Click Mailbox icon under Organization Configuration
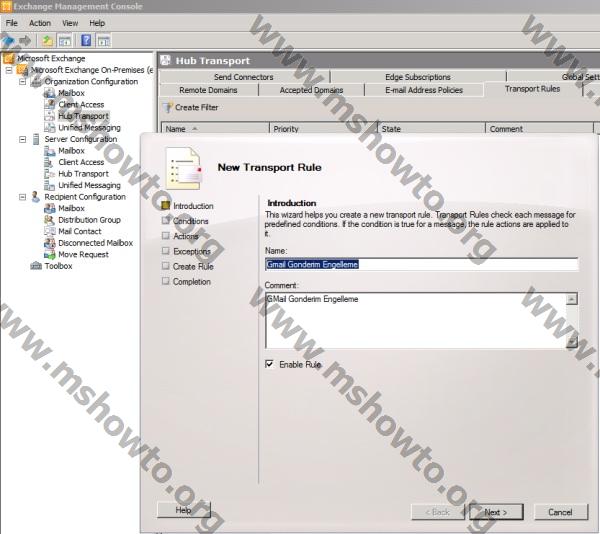This screenshot has height=534, width=600. click(49, 93)
